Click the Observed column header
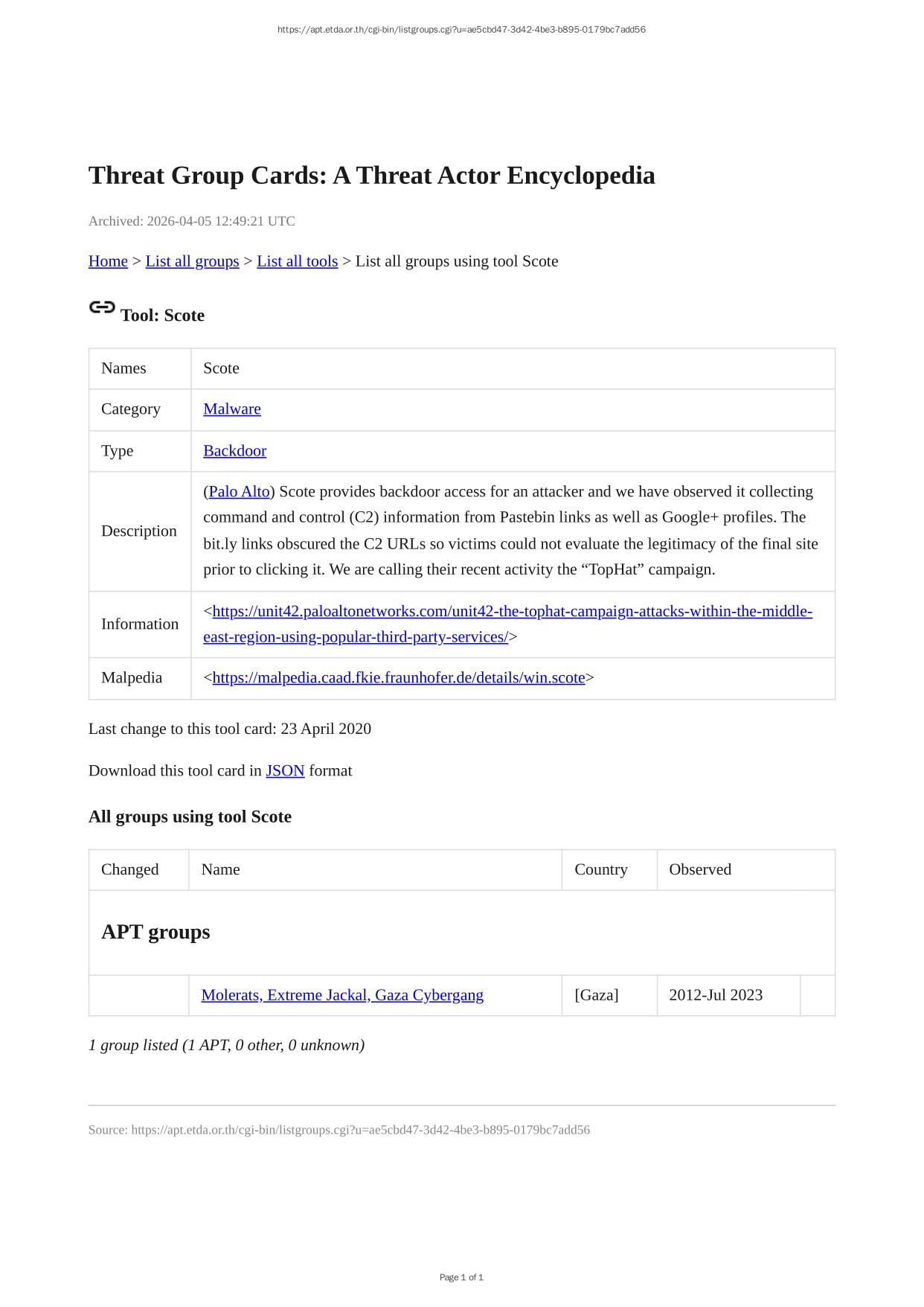 coord(700,870)
